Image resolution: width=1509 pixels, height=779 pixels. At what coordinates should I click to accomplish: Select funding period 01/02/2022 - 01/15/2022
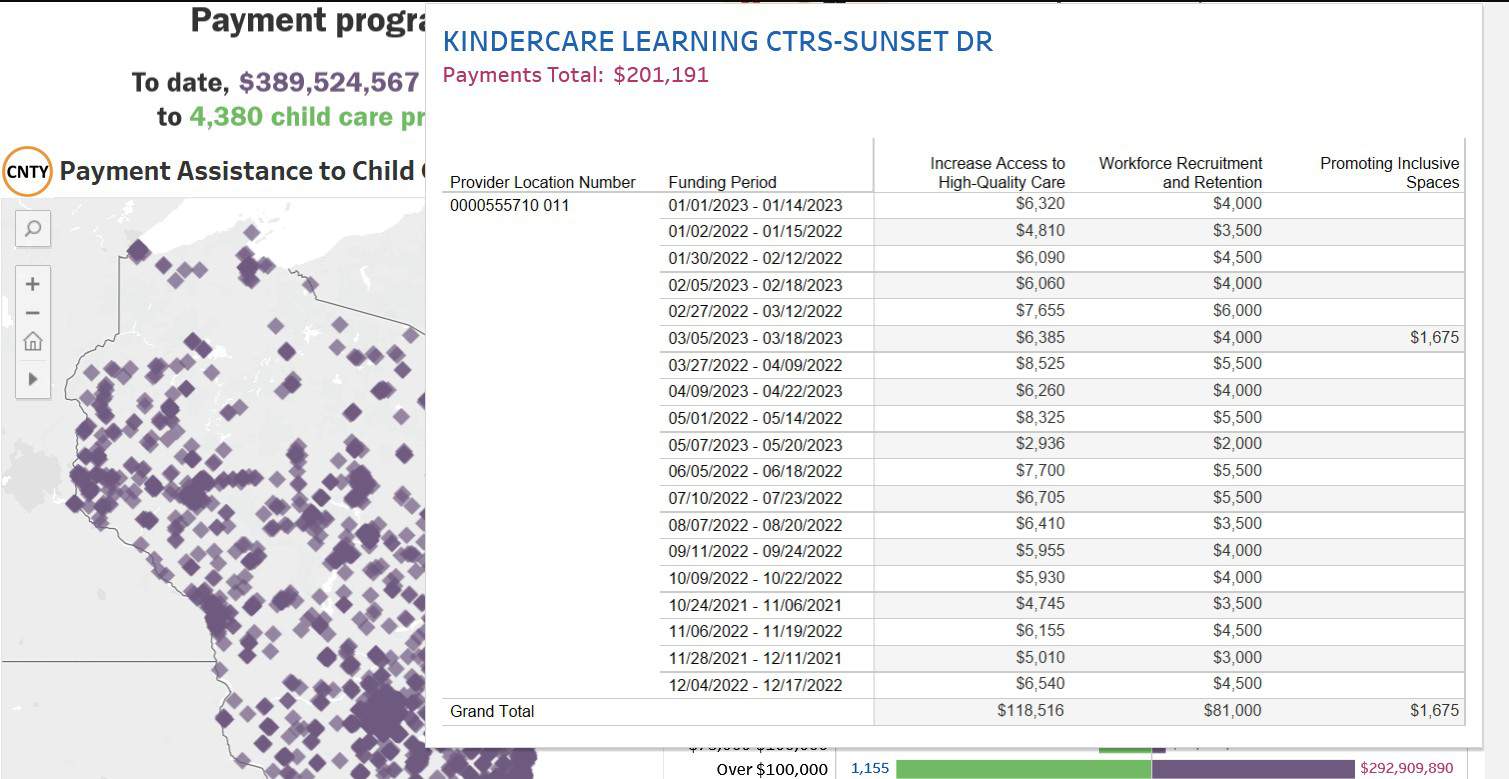(755, 231)
